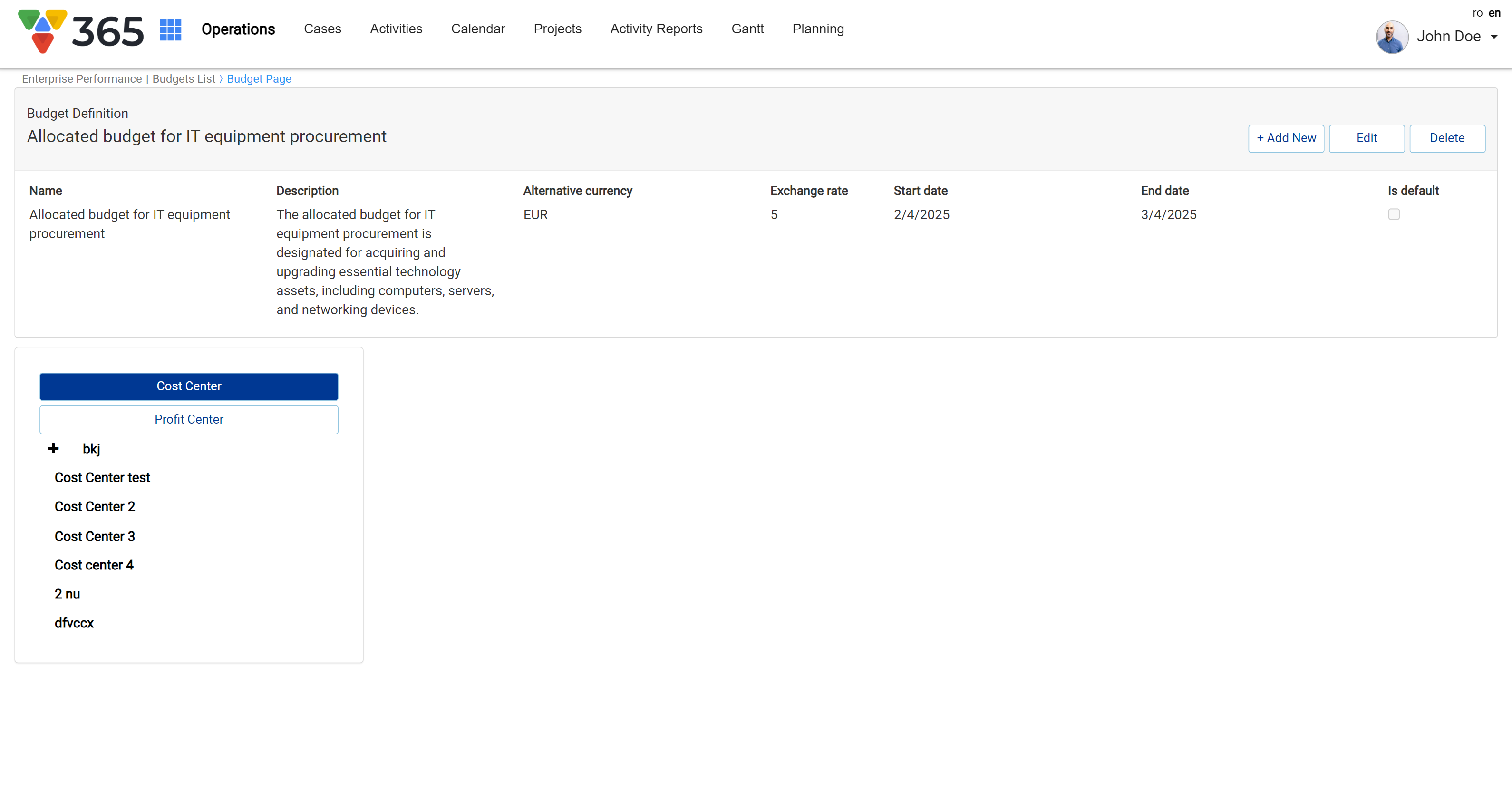Select the Profit Center tab
The height and width of the screenshot is (791, 1512).
click(188, 419)
